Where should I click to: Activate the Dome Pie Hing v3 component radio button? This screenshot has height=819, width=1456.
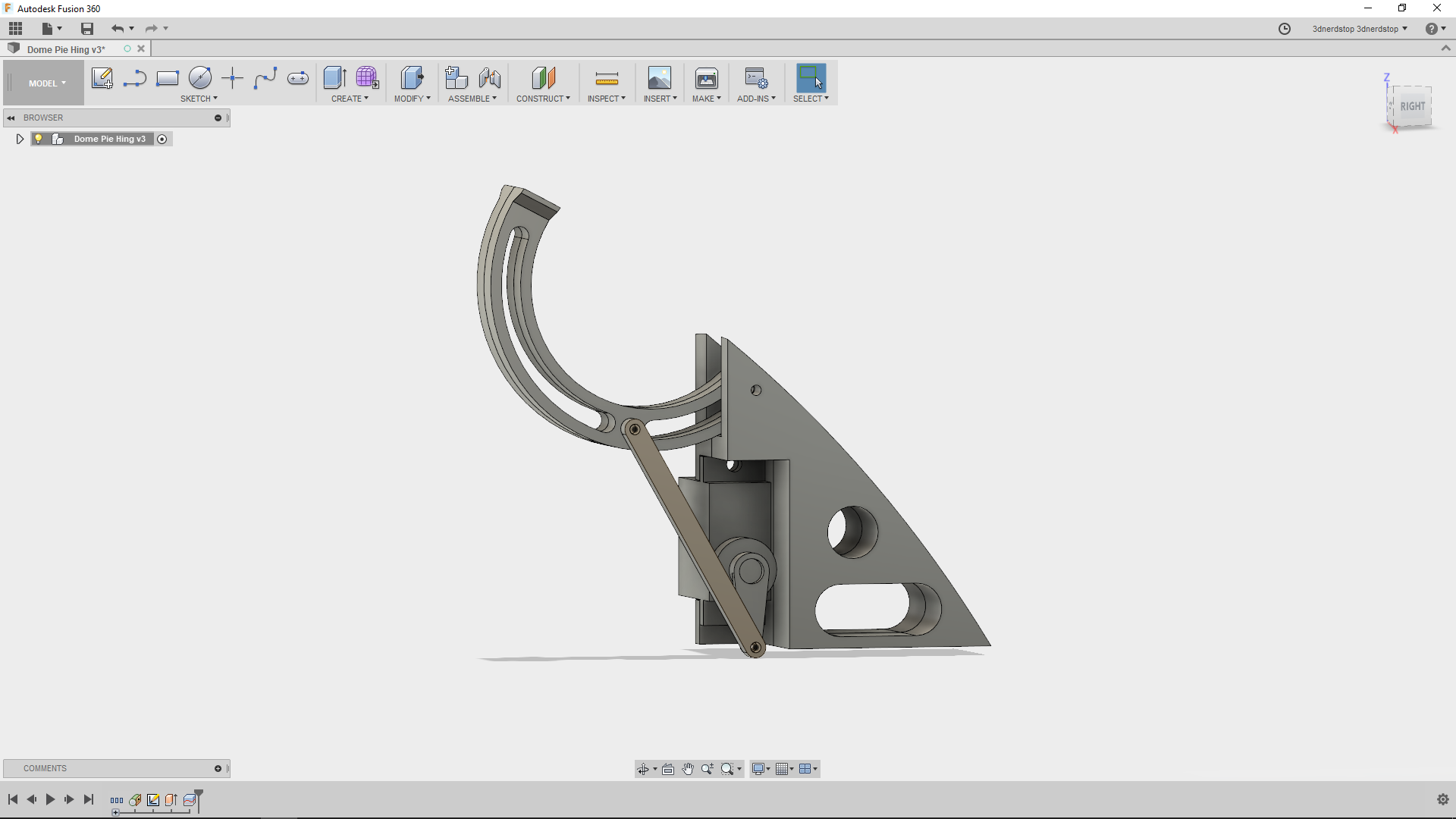(x=162, y=139)
